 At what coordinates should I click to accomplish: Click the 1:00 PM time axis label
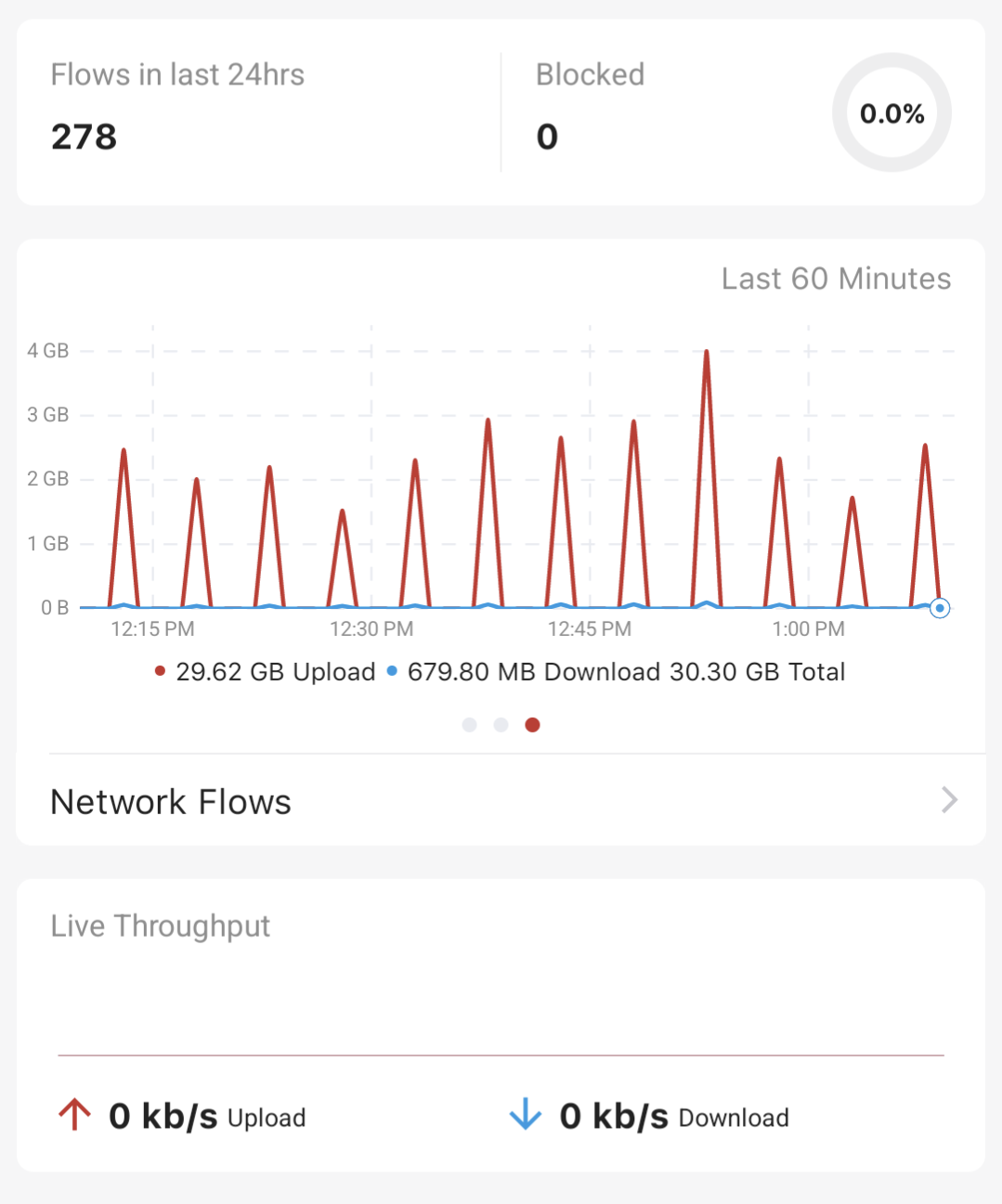(808, 629)
